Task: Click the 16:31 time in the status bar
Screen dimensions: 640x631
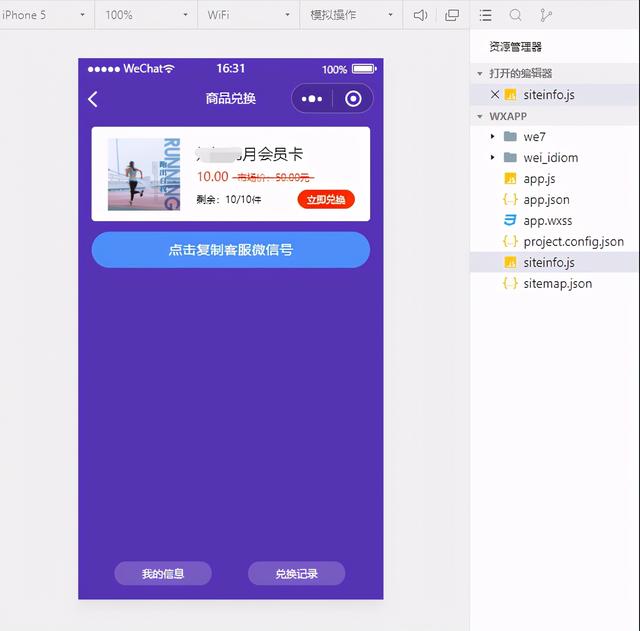Action: coord(231,69)
